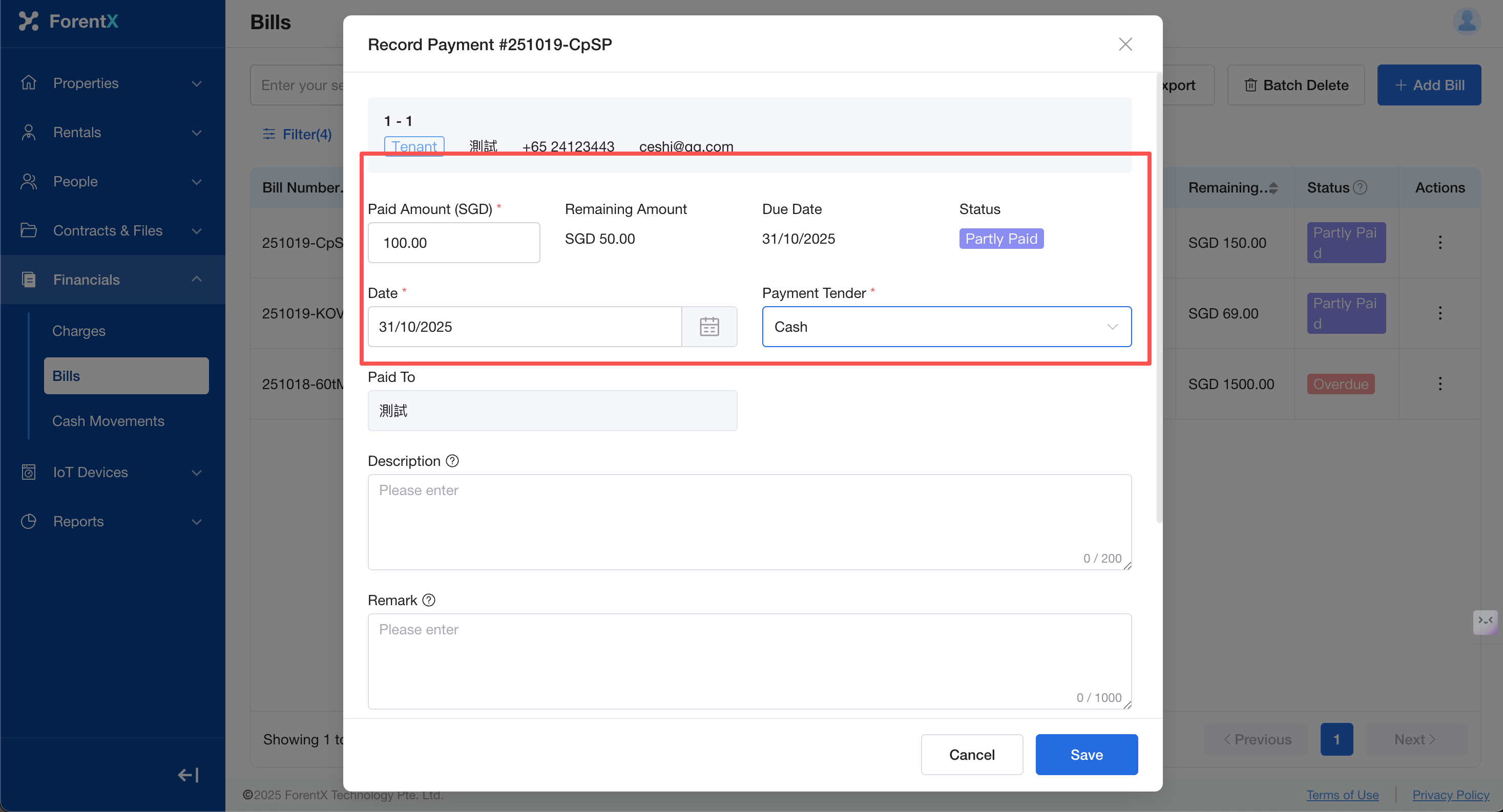Click the sidebar collapse arrow icon

[188, 775]
